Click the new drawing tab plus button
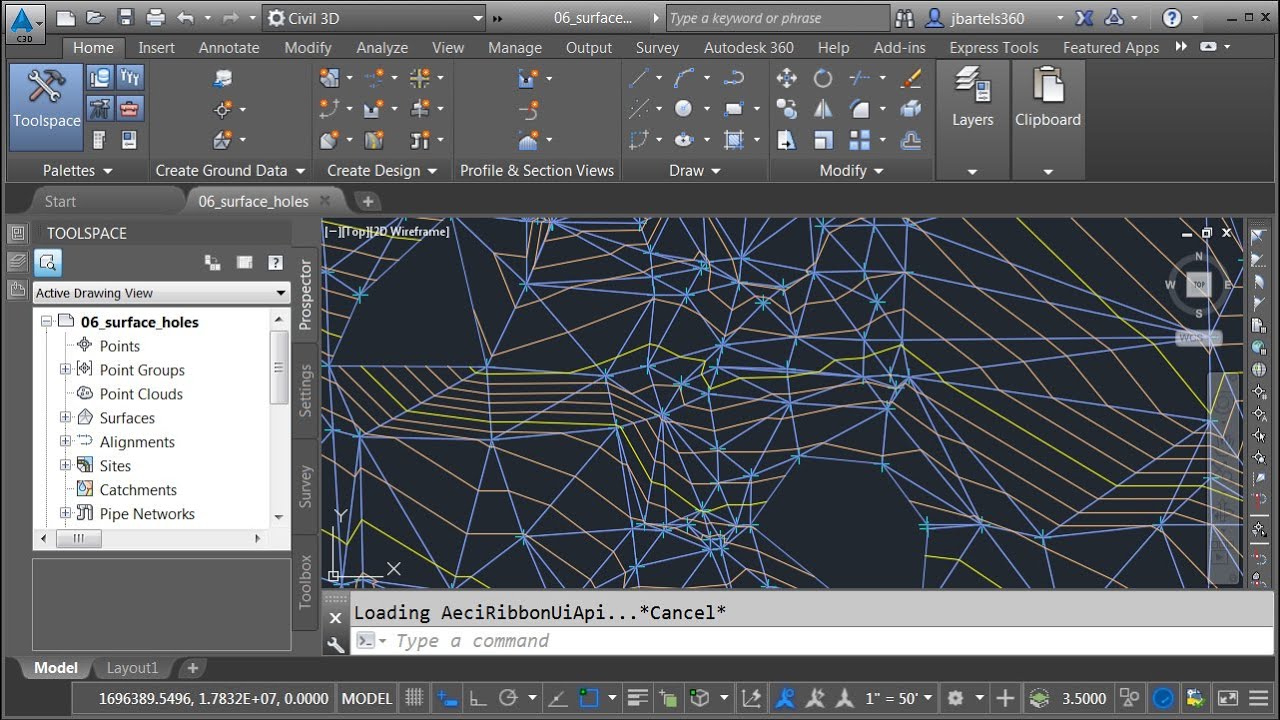 pyautogui.click(x=368, y=201)
